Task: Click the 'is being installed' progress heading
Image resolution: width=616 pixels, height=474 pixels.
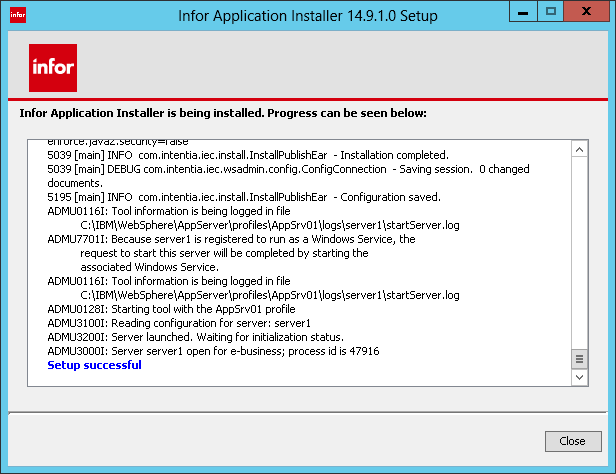Action: click(223, 113)
